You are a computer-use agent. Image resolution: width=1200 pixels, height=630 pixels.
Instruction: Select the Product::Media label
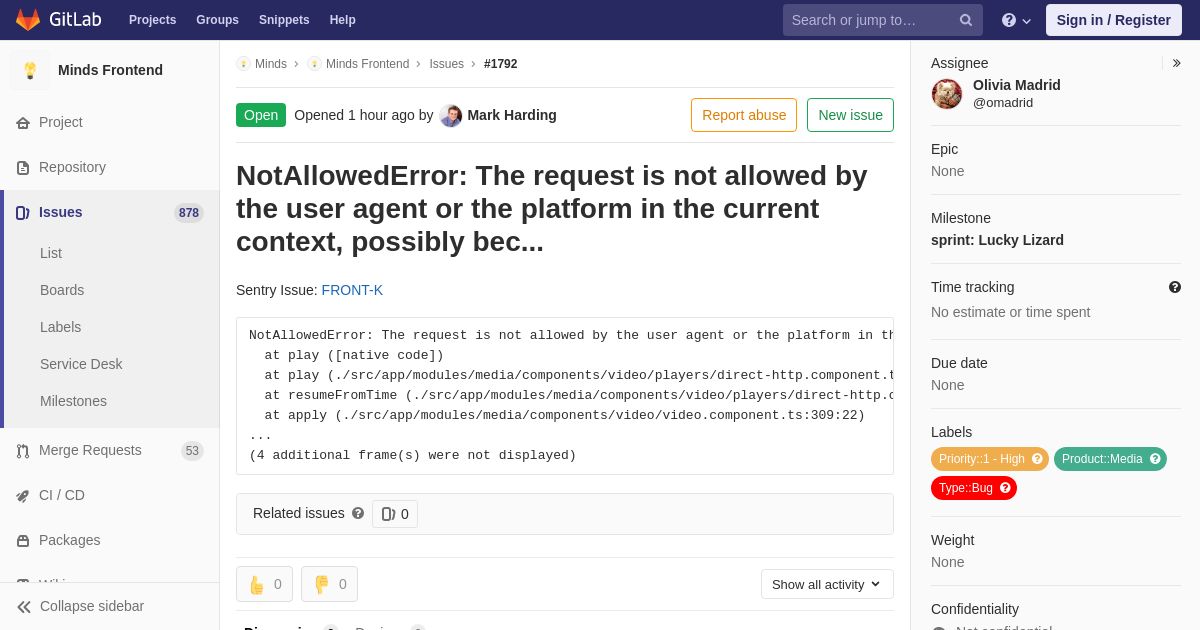click(x=1102, y=459)
